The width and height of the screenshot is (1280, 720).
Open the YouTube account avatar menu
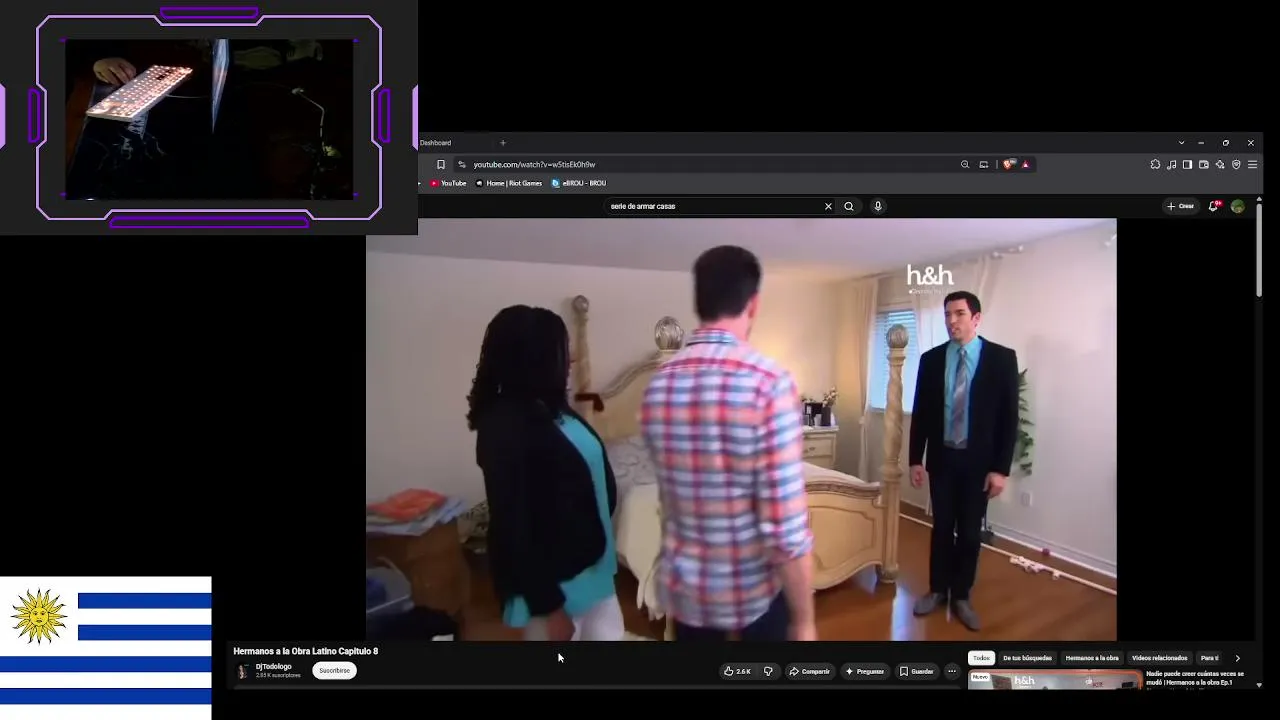[1238, 207]
